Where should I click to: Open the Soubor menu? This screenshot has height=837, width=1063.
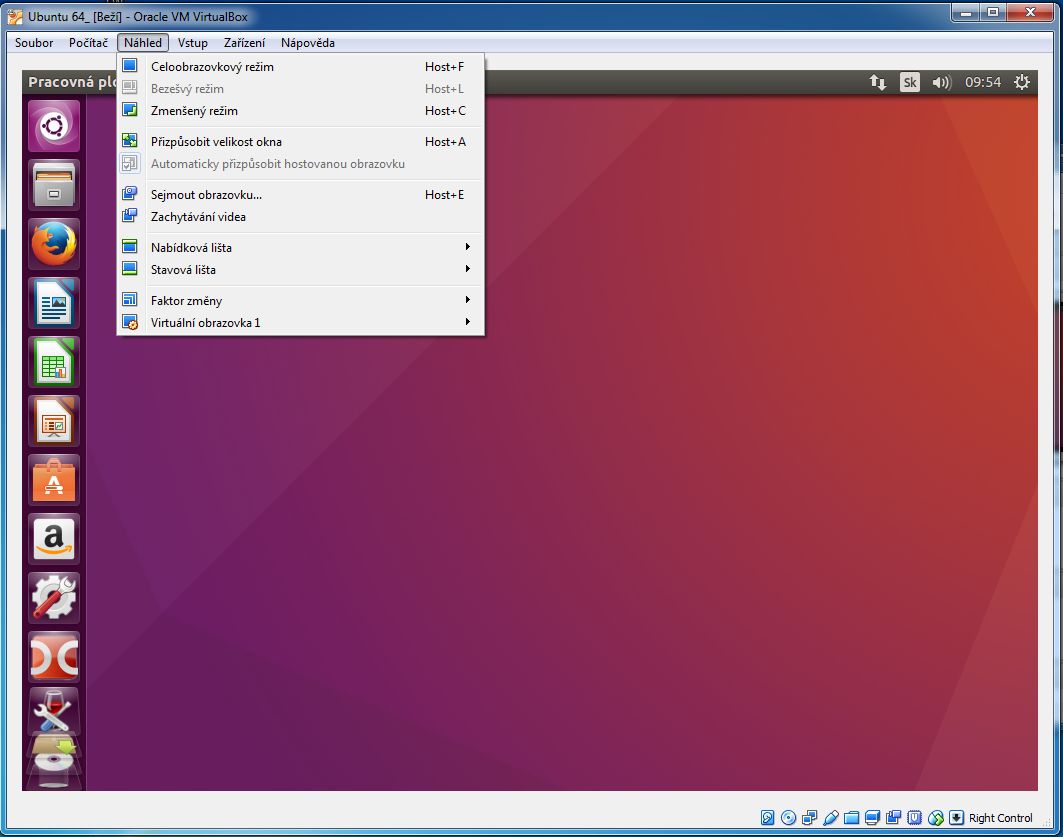pos(34,43)
